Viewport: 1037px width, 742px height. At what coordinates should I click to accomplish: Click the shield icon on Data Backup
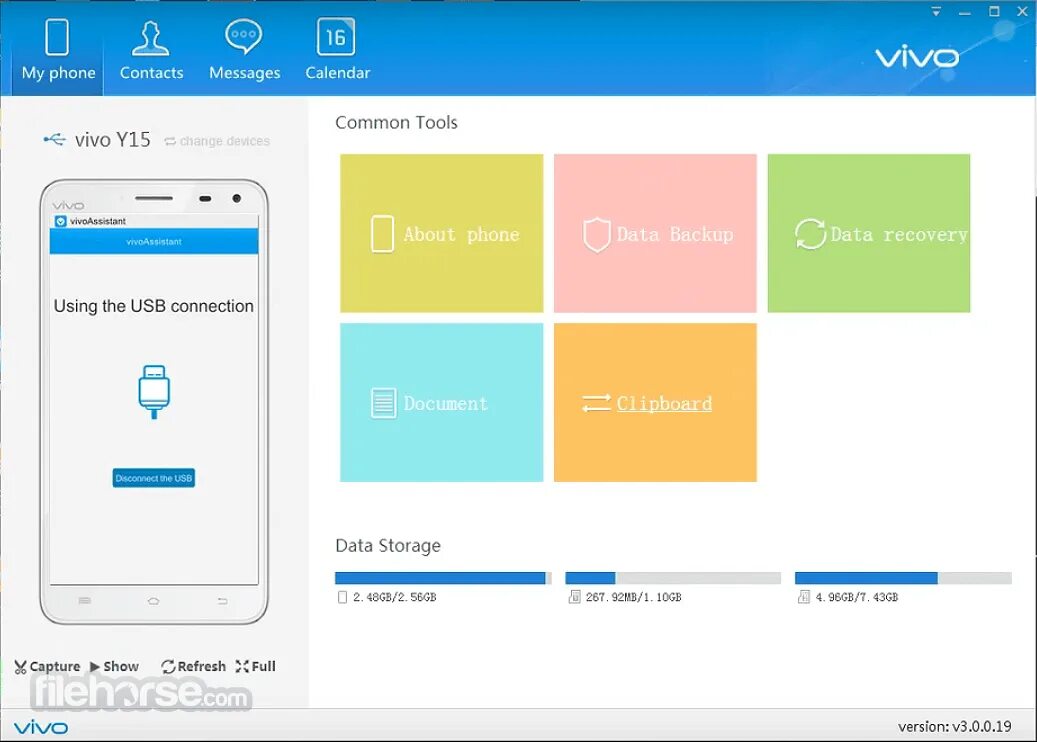coord(597,235)
